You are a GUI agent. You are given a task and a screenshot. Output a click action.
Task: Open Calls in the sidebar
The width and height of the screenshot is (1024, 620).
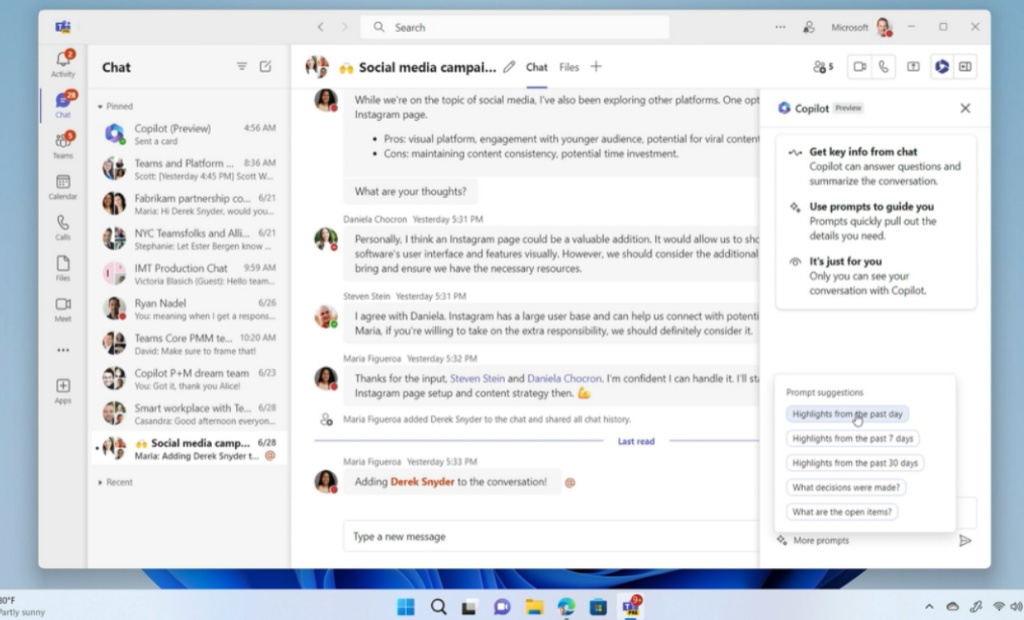pos(63,227)
